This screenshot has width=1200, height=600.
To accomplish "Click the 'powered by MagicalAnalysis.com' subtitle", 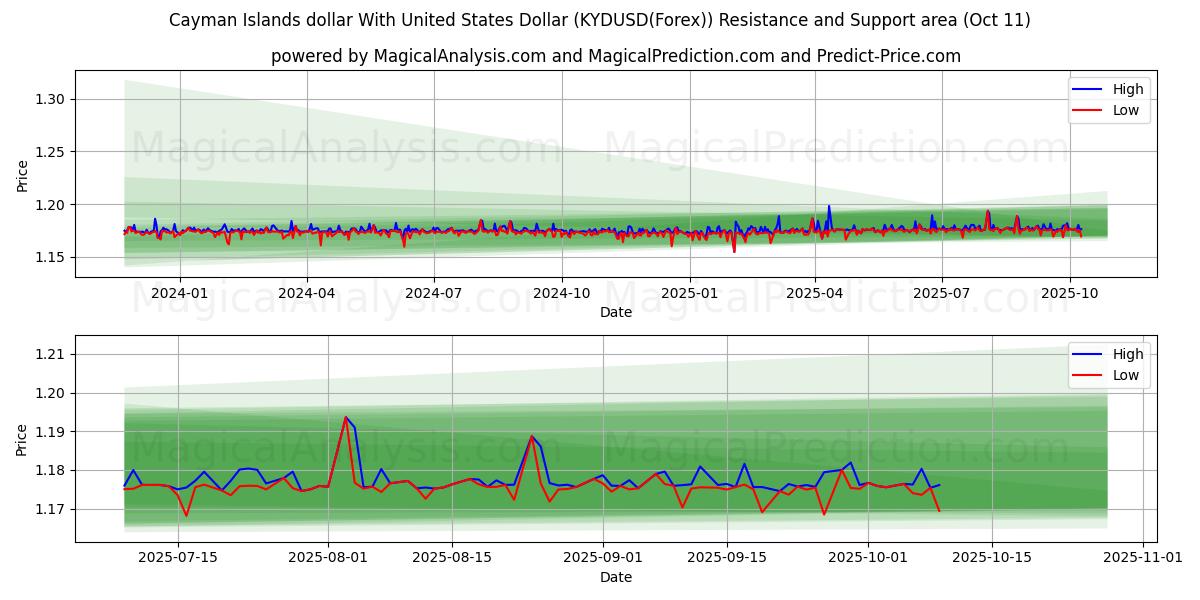I will coord(615,56).
